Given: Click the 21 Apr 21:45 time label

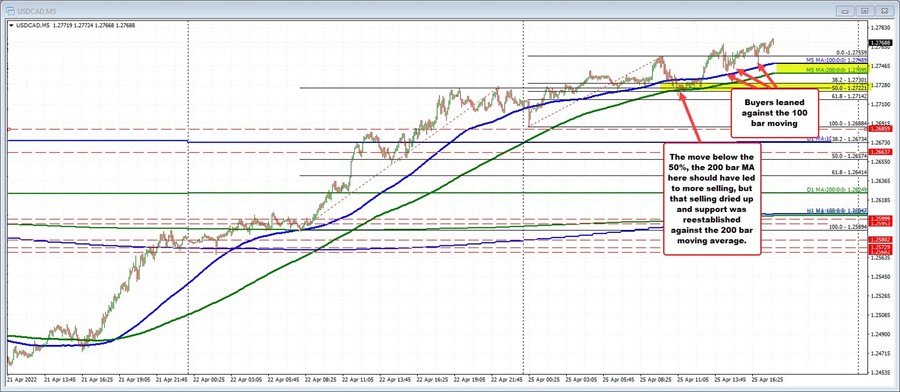Looking at the screenshot, I should point(172,380).
